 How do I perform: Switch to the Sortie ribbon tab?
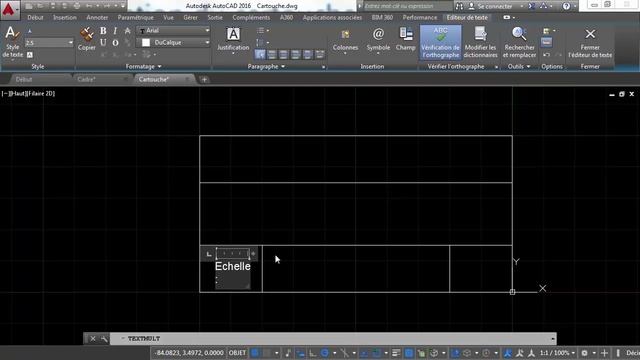pyautogui.click(x=215, y=18)
